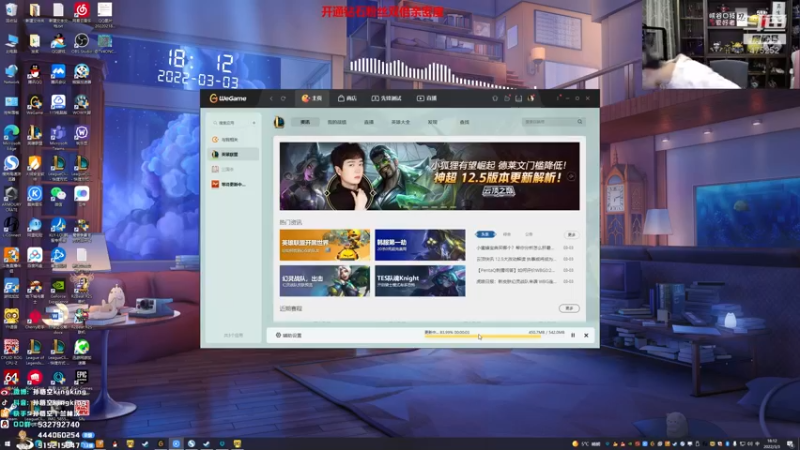Viewport: 800px width, 450px height.
Task: Cancel the update with the X icon
Action: tap(586, 335)
